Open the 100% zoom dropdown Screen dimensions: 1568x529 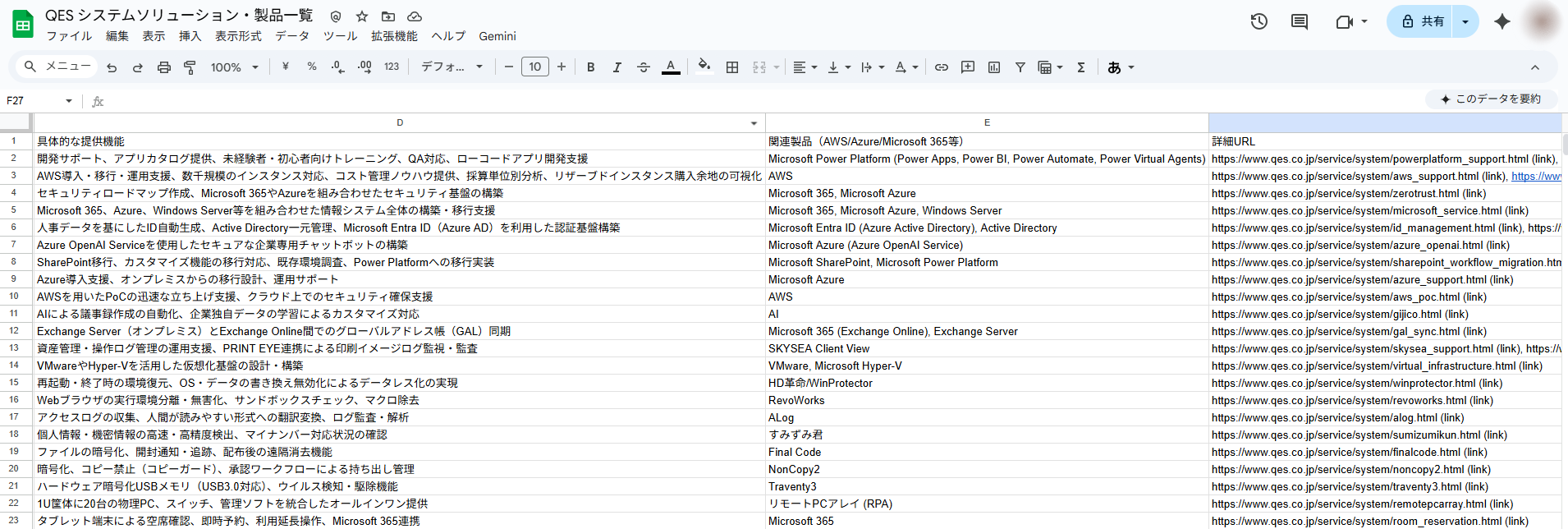(x=235, y=67)
